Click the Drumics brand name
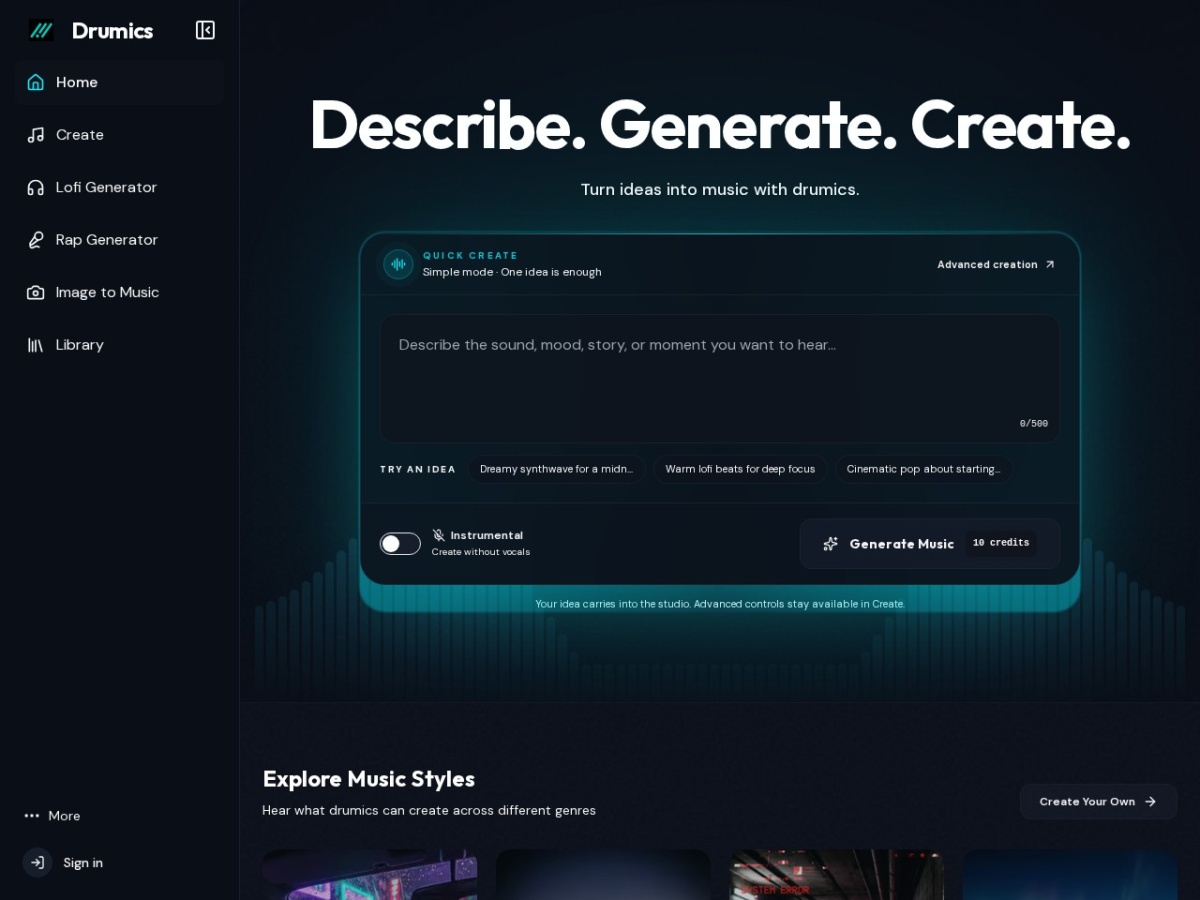 coord(112,31)
